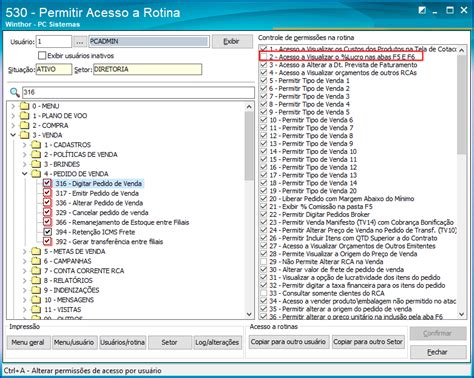Viewport: 474px width, 378px height.
Task: Toggle access for 317 - Emitir Pedido de Venda
Action: 47,193
